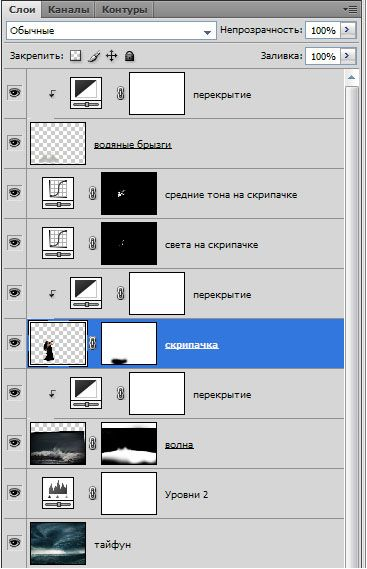
Task: Click chain link of перекрытие clipped to волна
Action: click(x=121, y=393)
